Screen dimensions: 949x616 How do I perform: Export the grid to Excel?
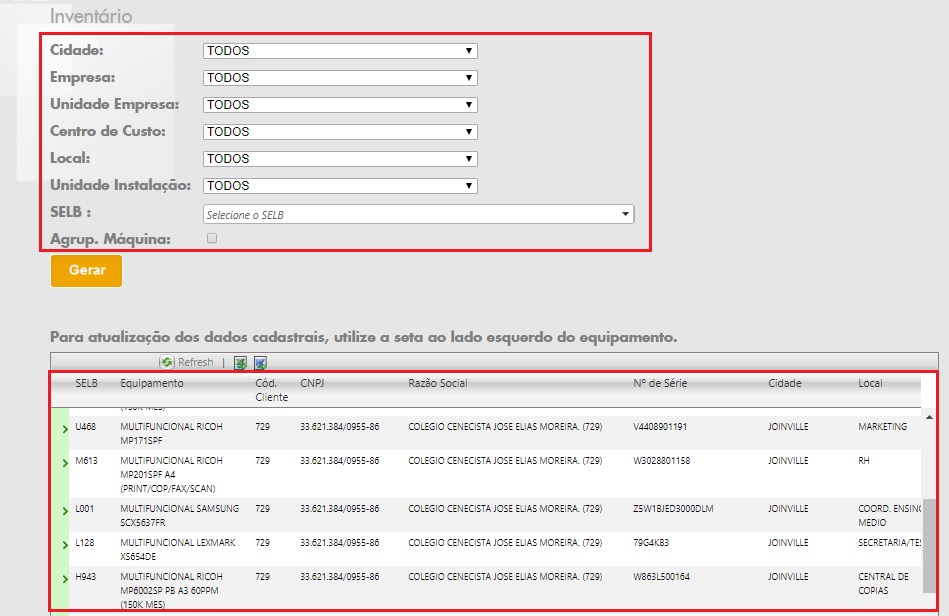click(x=240, y=362)
